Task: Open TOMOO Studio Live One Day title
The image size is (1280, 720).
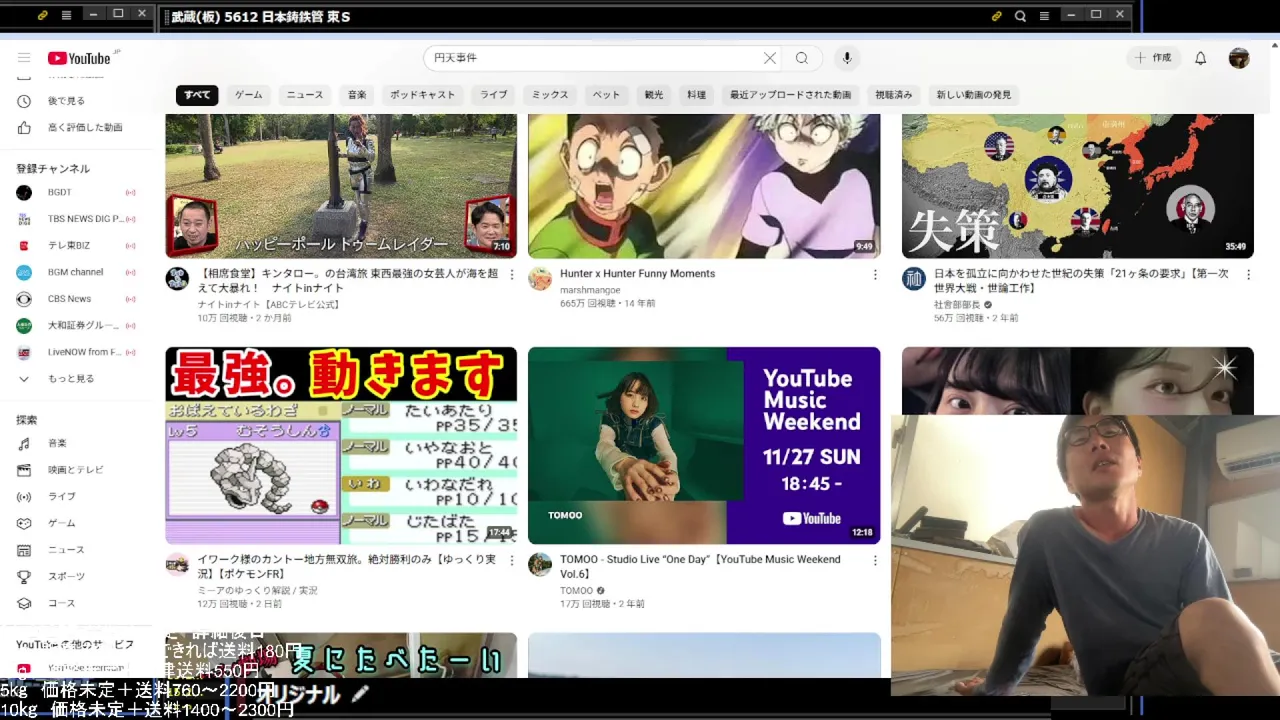Action: click(x=700, y=567)
